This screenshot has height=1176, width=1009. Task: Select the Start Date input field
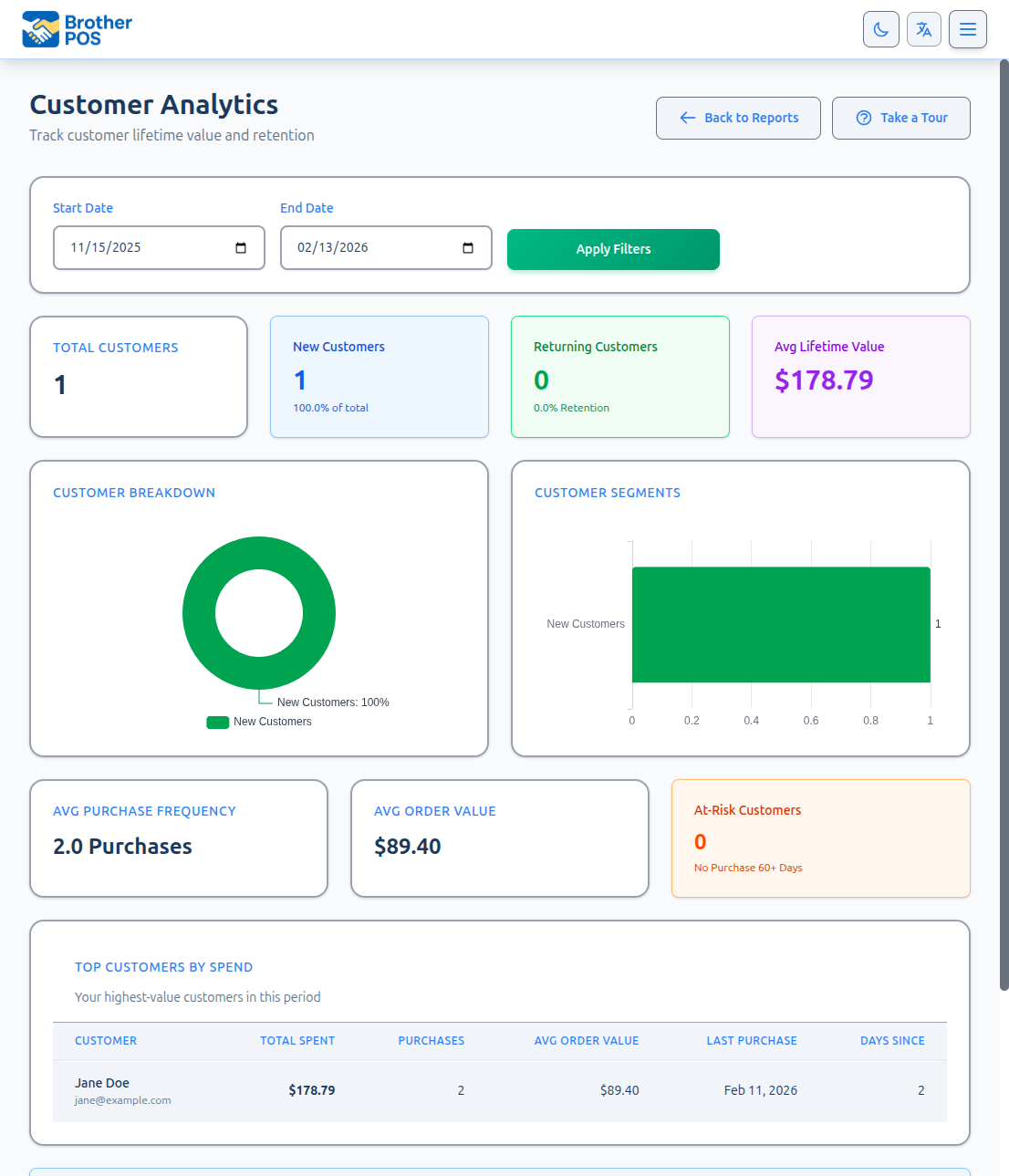click(x=146, y=247)
